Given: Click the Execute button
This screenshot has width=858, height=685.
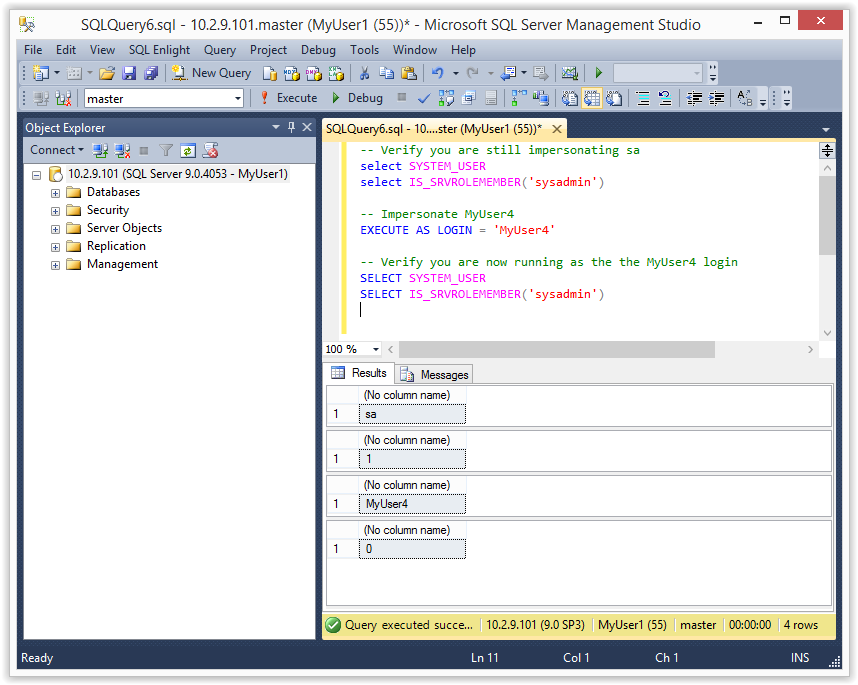Looking at the screenshot, I should [289, 98].
